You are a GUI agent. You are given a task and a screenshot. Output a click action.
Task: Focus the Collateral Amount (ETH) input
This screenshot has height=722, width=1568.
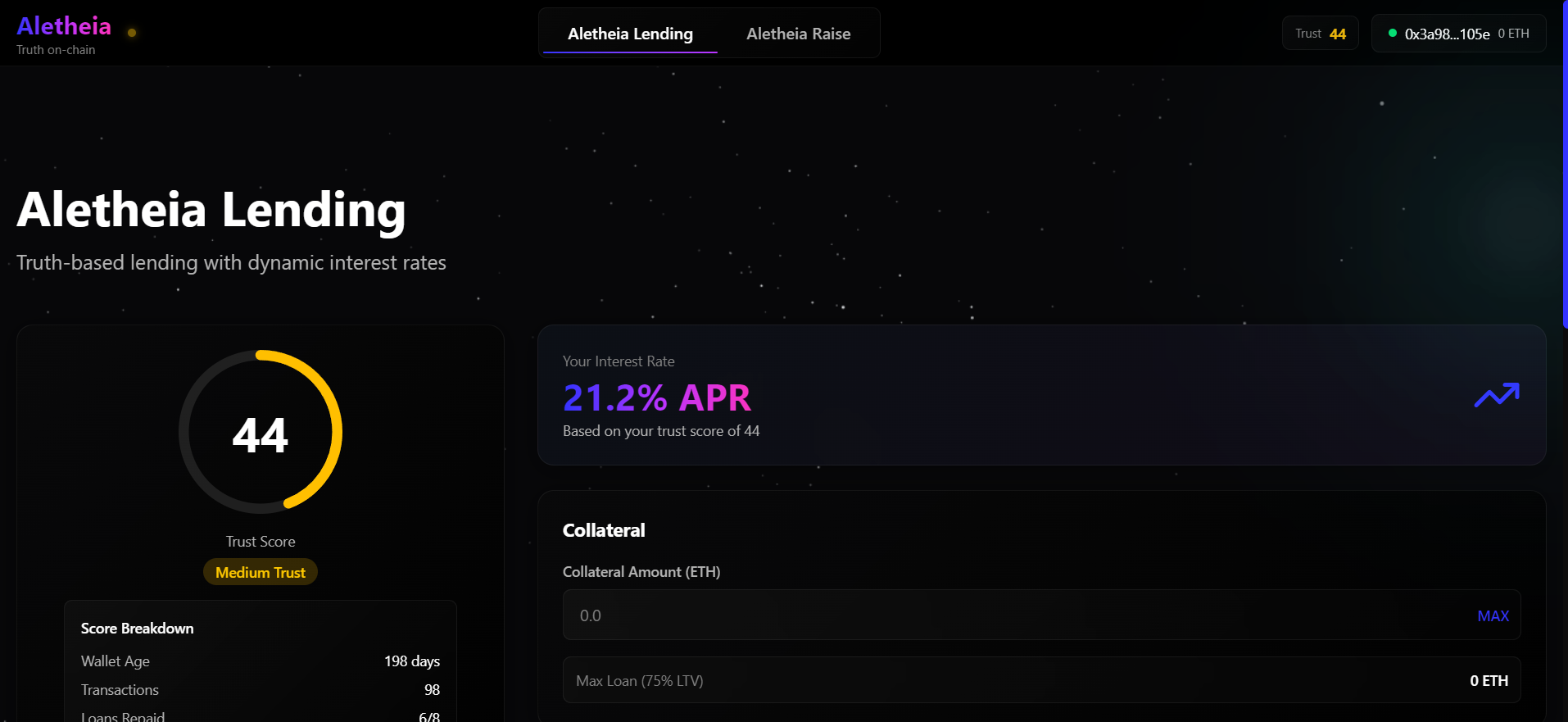(x=1016, y=615)
